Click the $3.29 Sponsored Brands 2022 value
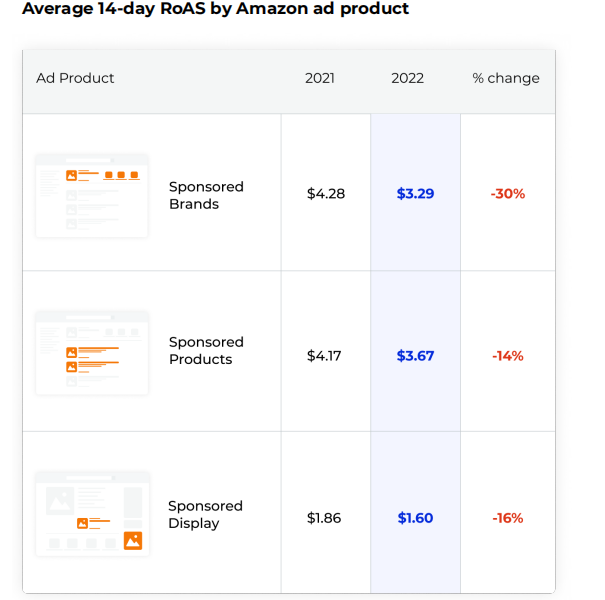 (x=415, y=194)
